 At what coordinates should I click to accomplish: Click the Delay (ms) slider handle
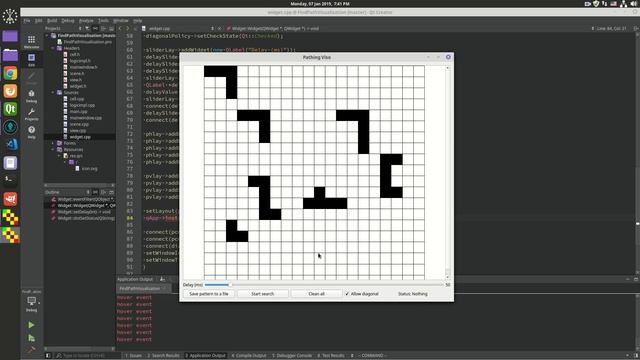(x=230, y=284)
